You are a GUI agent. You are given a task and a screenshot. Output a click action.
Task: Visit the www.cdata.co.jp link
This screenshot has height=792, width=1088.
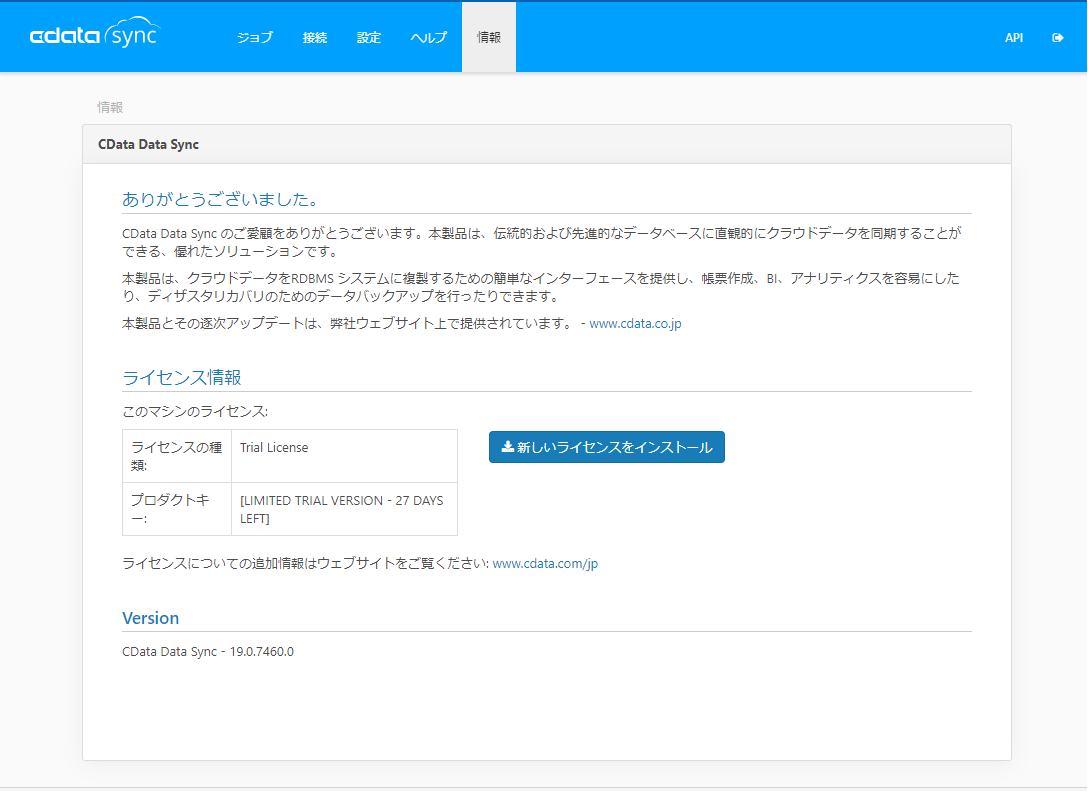tap(635, 324)
